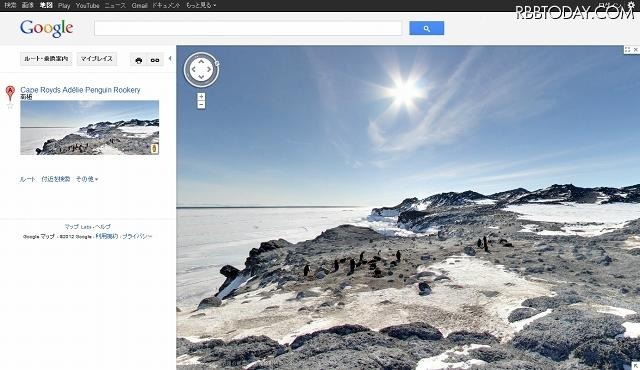The width and height of the screenshot is (640, 370).
Task: Click the blue search magnifier button
Action: coord(427,28)
